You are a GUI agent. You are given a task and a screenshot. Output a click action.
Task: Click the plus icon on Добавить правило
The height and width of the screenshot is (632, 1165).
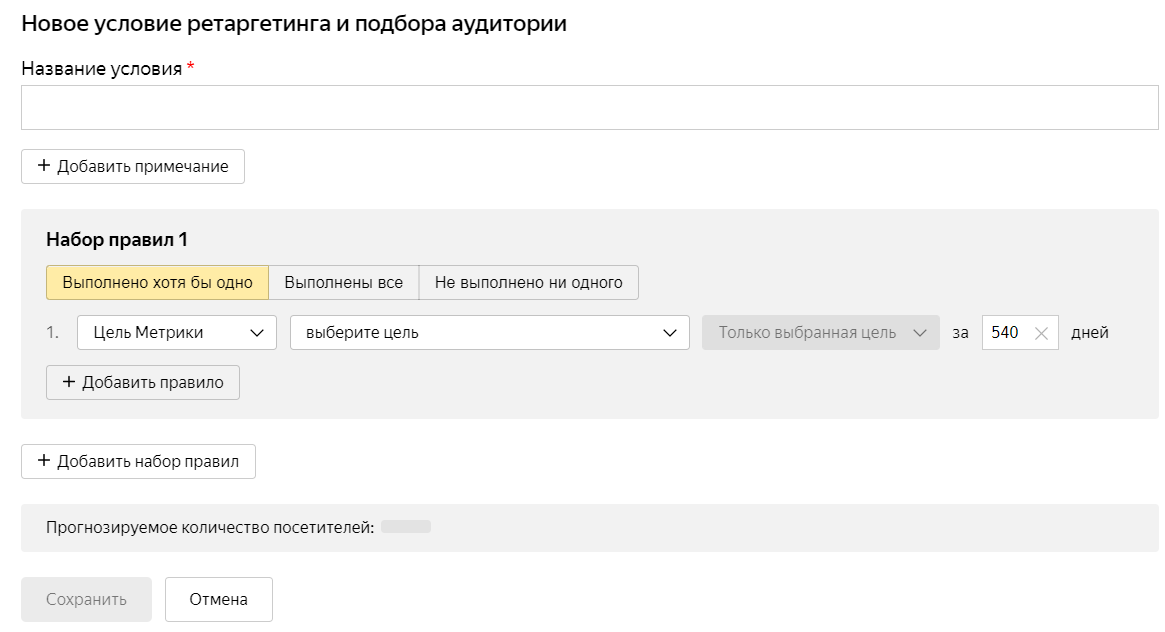(x=68, y=382)
